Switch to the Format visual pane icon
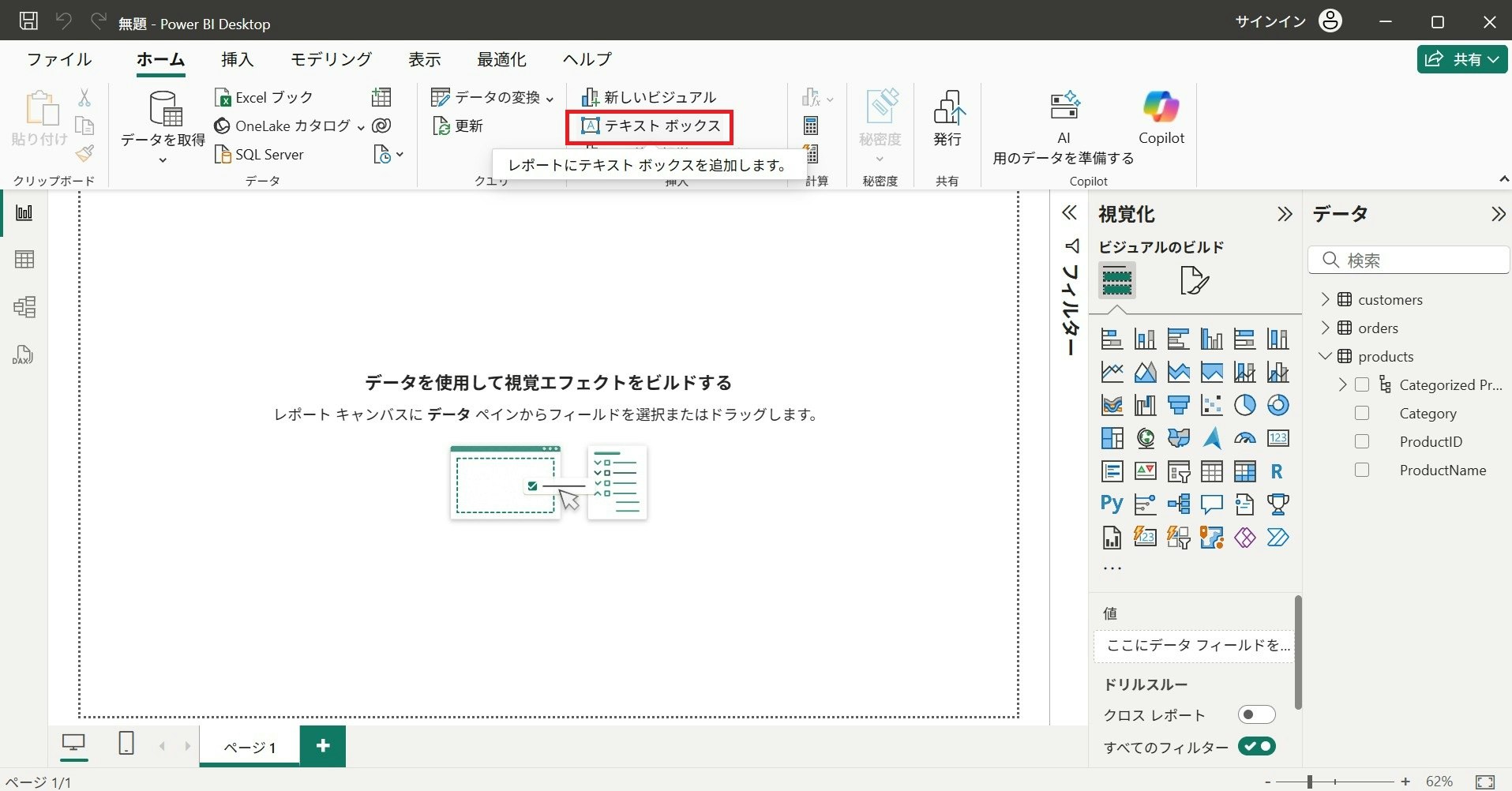1512x791 pixels. [1194, 280]
